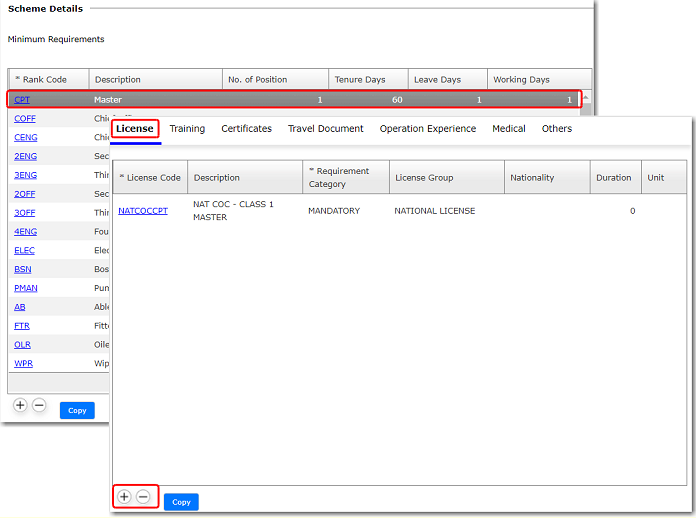Open the Certificates tab

pos(246,129)
